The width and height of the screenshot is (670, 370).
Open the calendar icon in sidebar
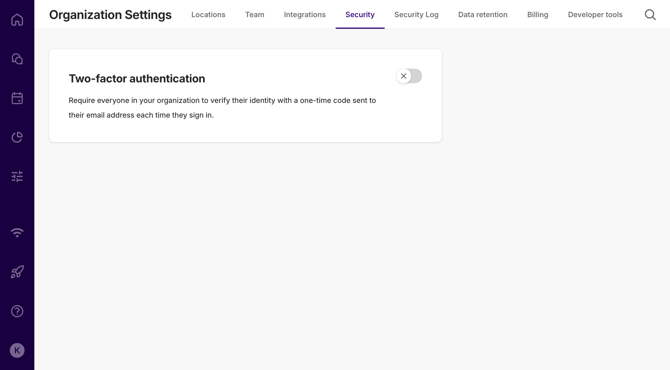click(17, 98)
